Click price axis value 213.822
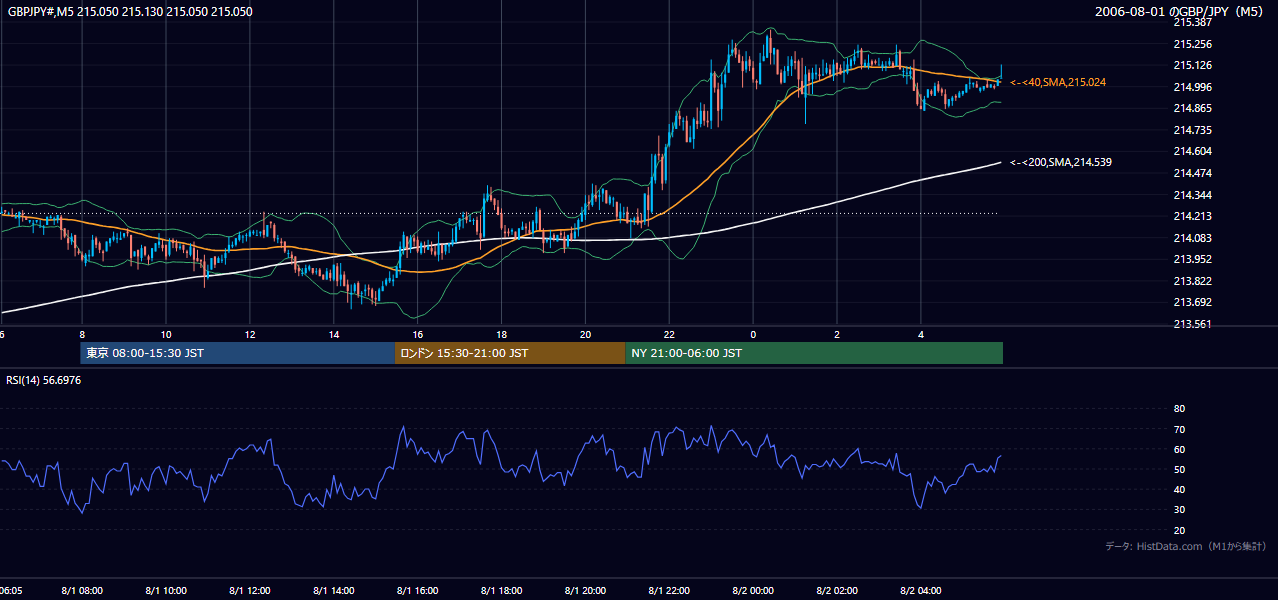 point(1192,281)
